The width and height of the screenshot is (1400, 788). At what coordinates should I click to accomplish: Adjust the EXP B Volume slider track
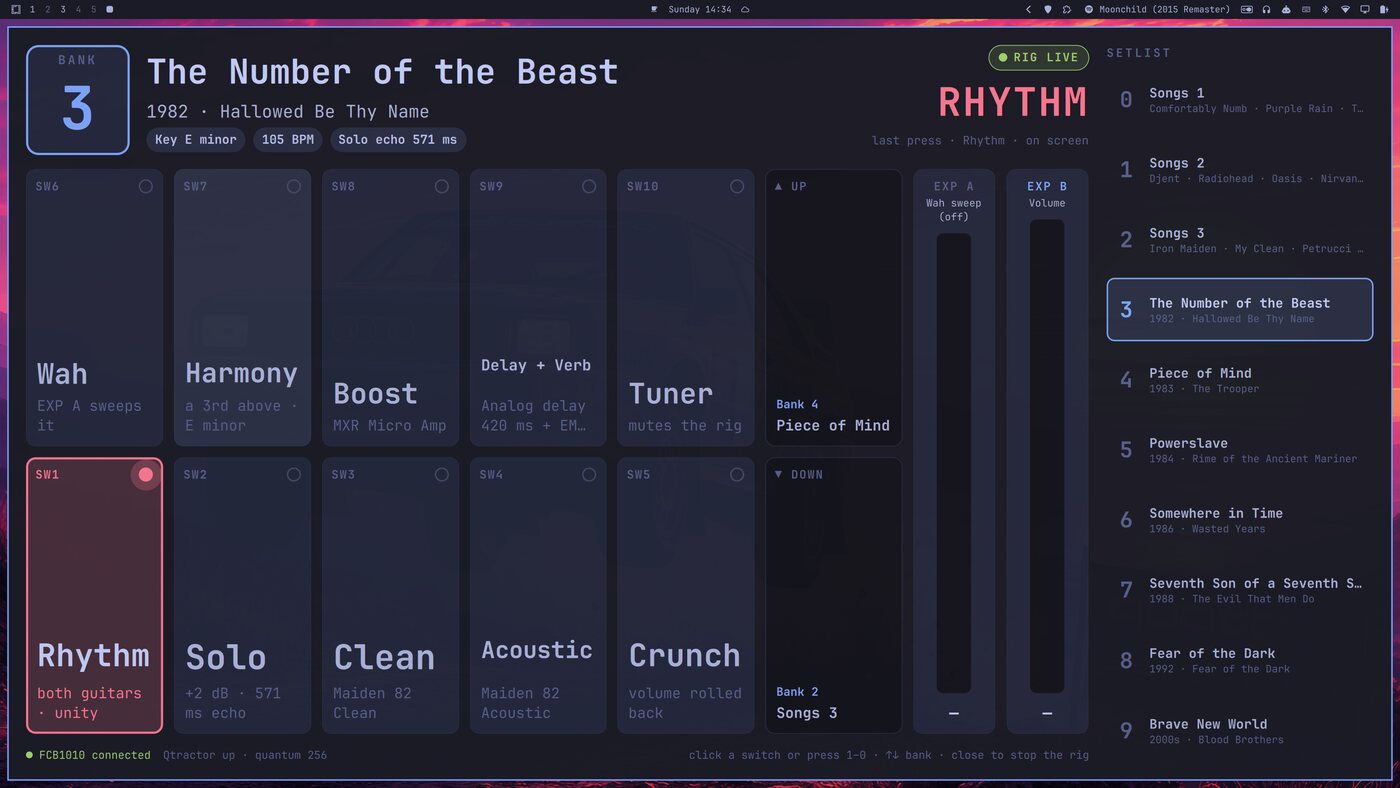click(x=1047, y=456)
